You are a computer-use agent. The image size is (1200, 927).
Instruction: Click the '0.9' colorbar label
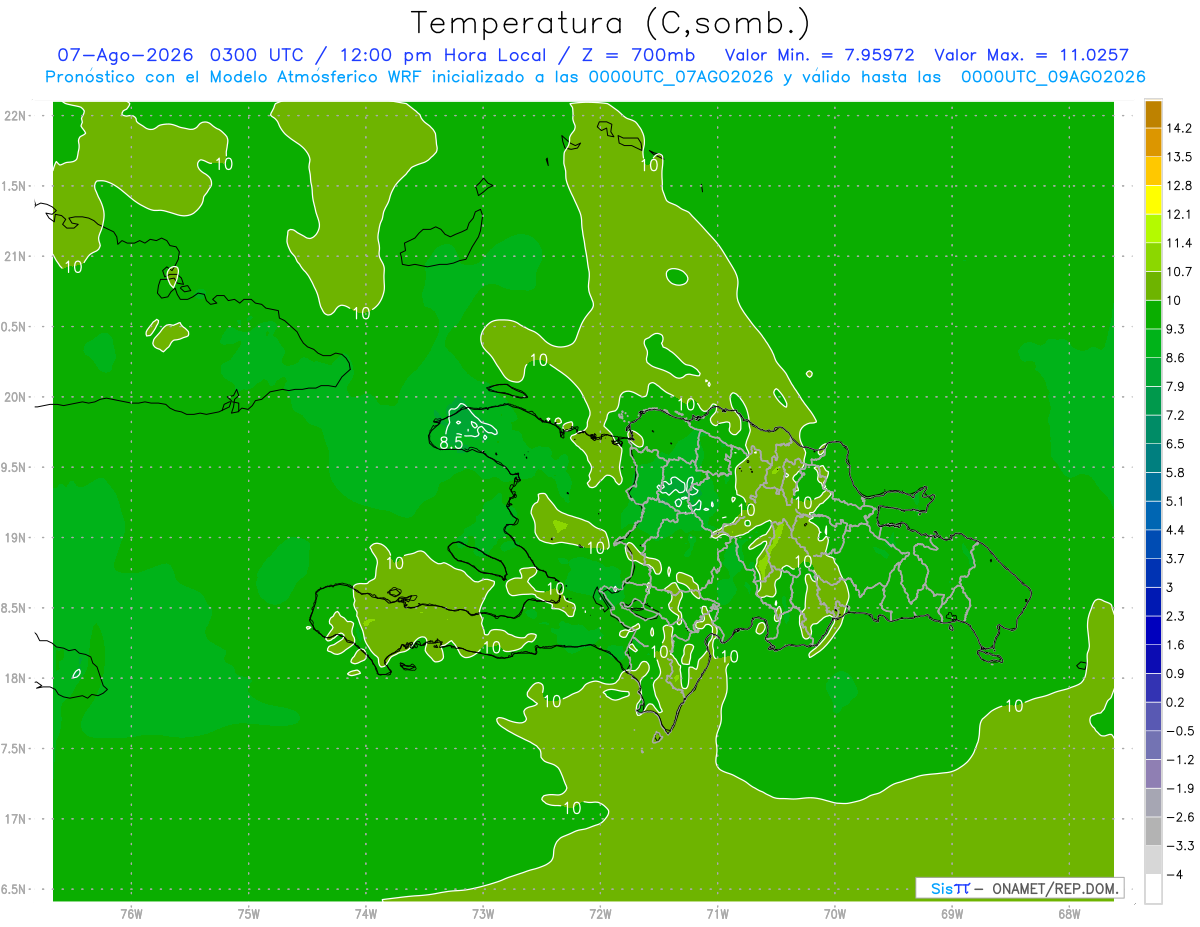(x=1177, y=673)
